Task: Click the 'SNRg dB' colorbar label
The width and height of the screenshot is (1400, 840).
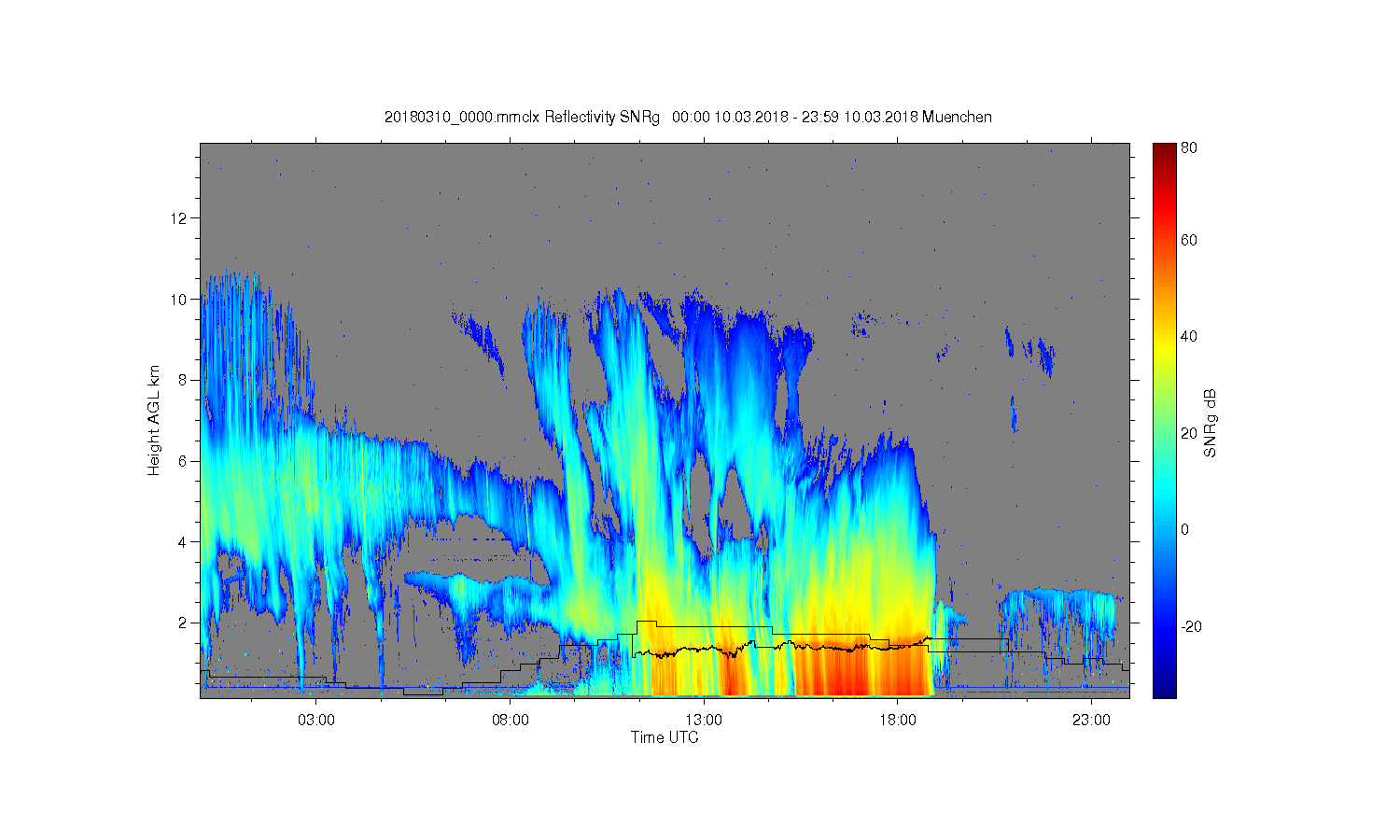Action: (x=1211, y=423)
